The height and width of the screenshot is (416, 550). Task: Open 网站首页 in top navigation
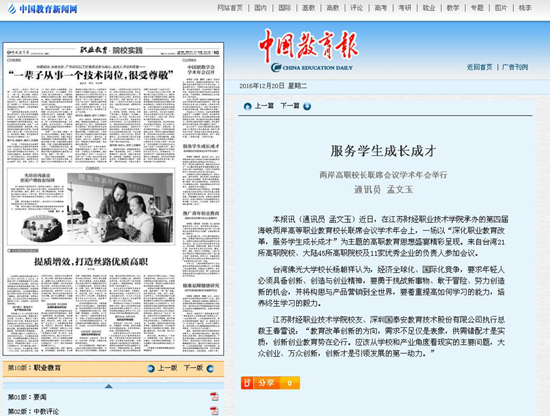coord(230,8)
